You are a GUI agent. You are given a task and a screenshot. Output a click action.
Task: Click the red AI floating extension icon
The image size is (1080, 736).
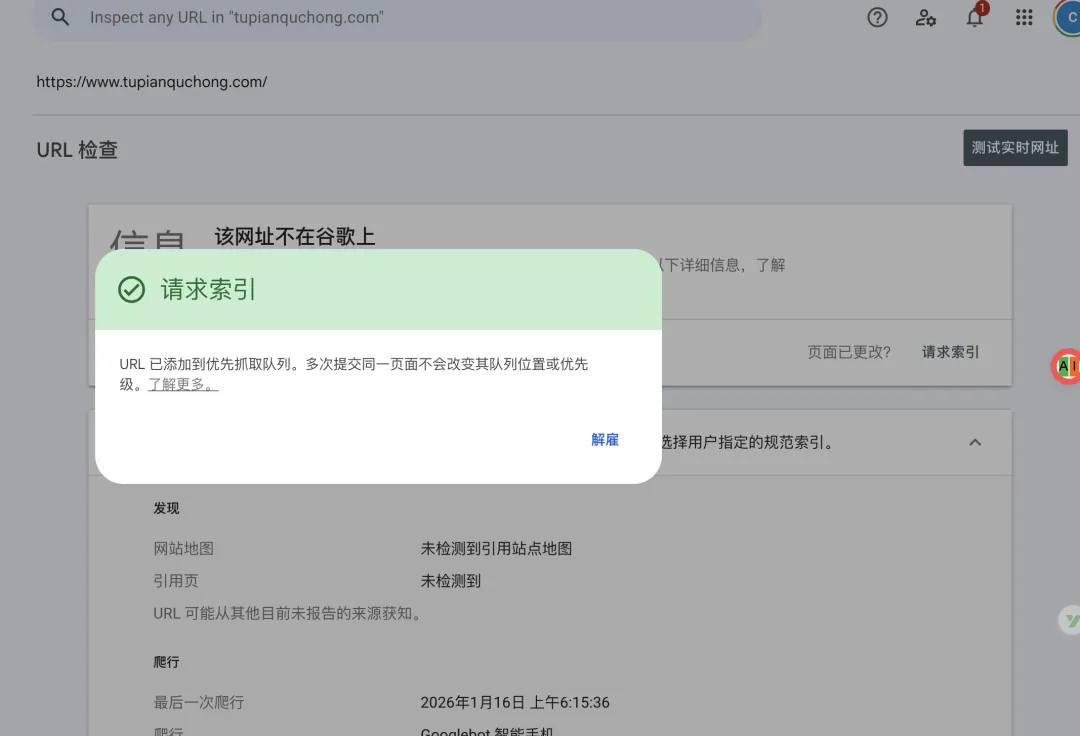tap(1067, 367)
